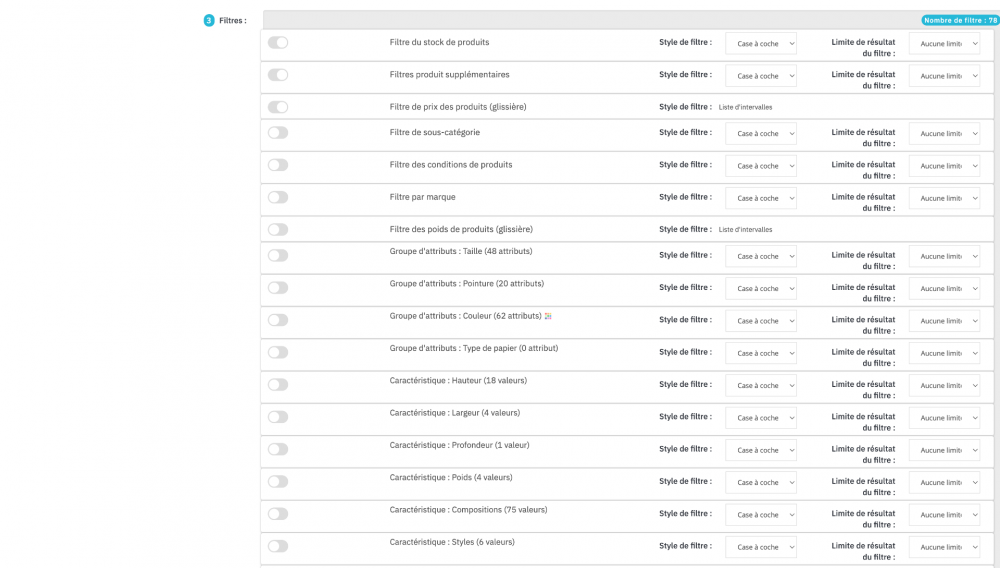The width and height of the screenshot is (1000, 568).
Task: Click the step 3 Filtres badge icon
Action: [x=209, y=20]
